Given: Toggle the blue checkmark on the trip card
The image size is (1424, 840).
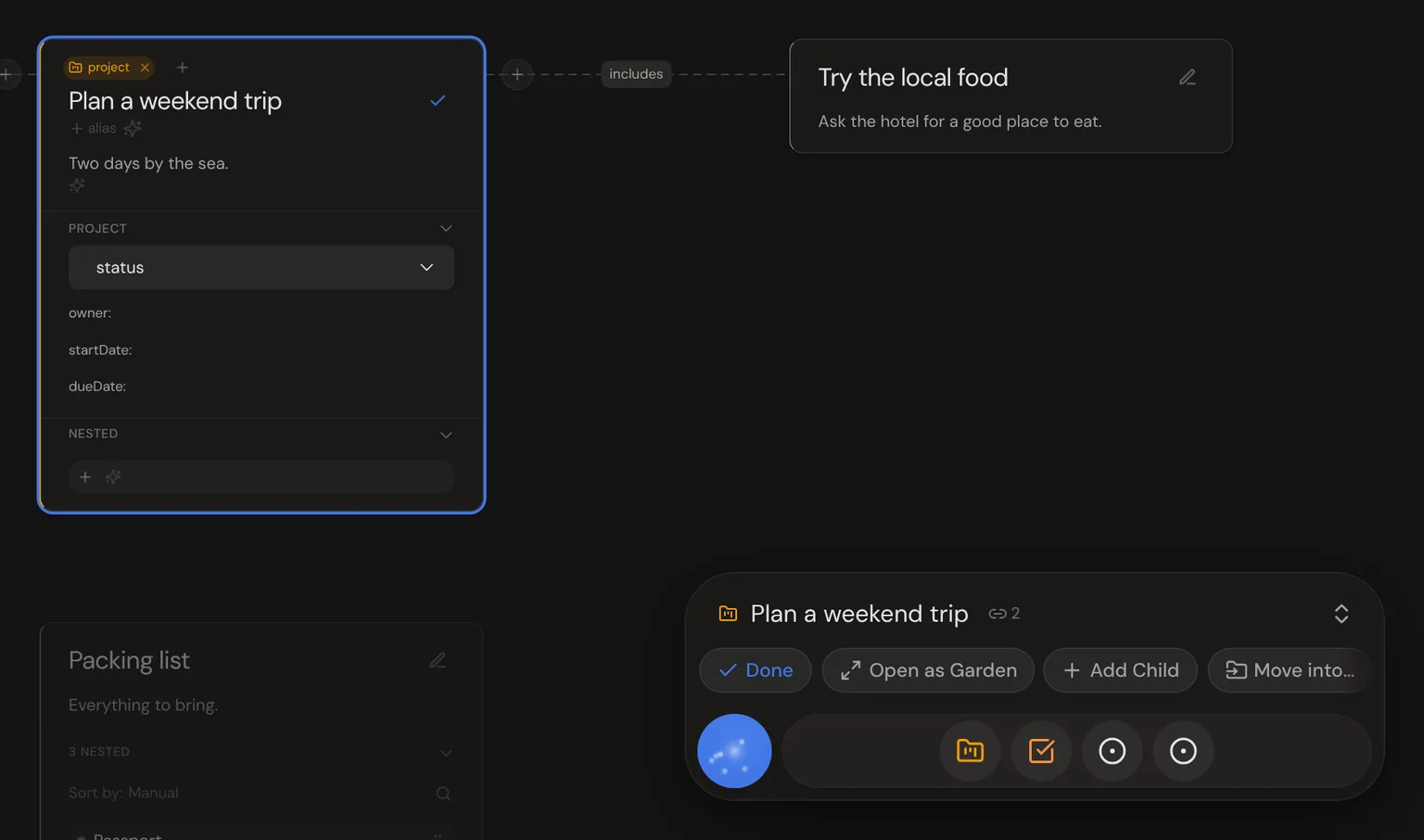Looking at the screenshot, I should [438, 100].
